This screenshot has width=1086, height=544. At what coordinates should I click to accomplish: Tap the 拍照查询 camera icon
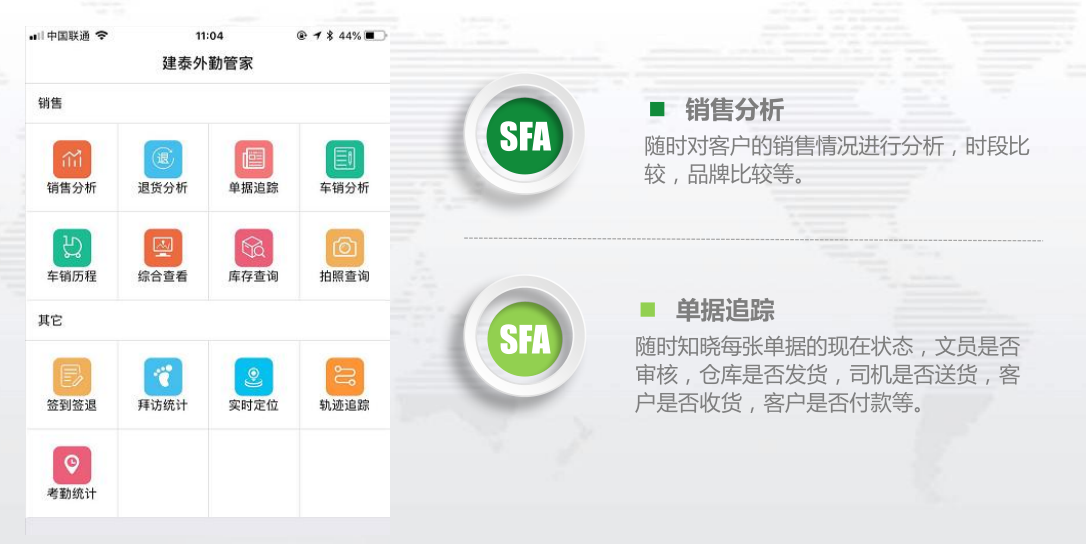point(345,249)
